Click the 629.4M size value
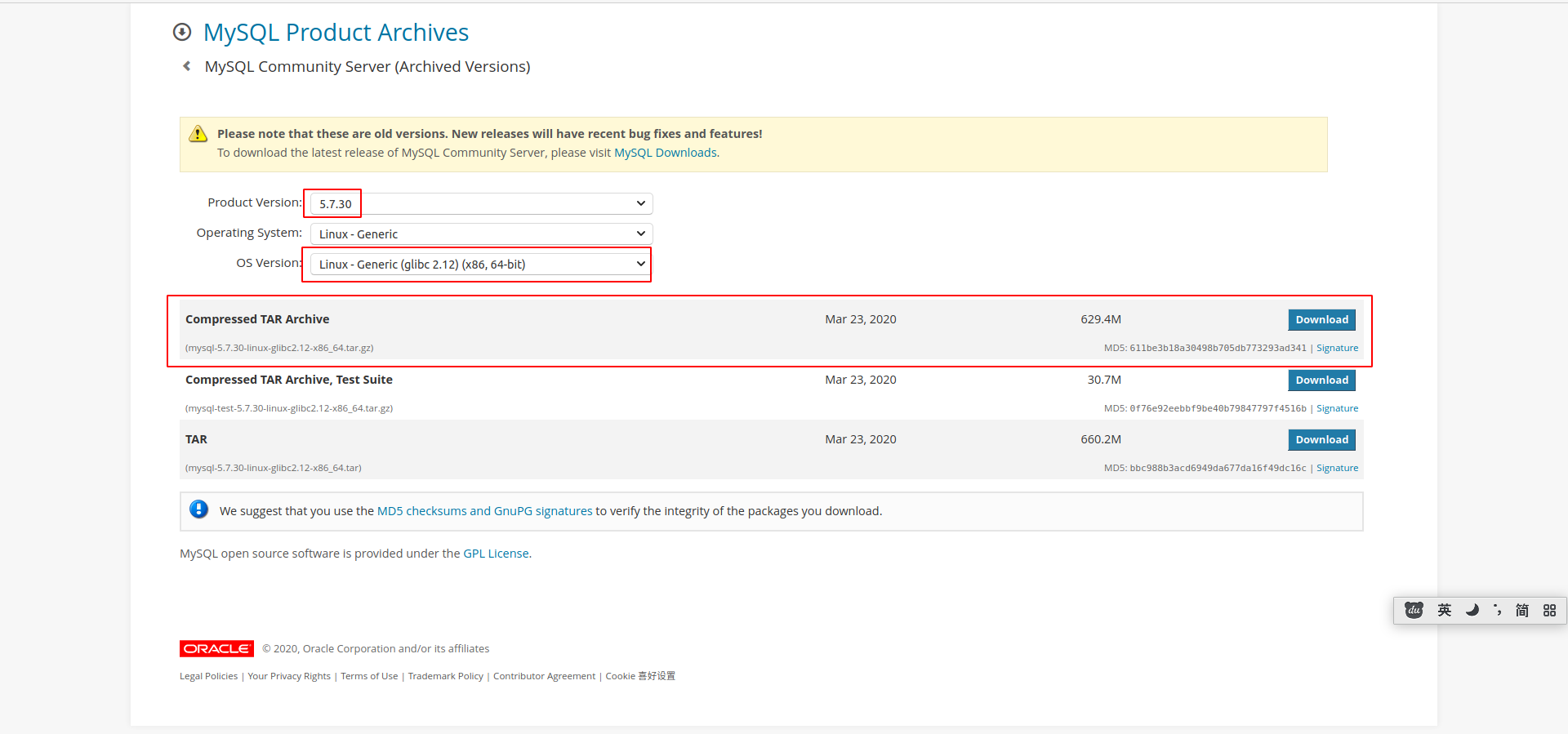The height and width of the screenshot is (734, 1568). pos(1101,319)
